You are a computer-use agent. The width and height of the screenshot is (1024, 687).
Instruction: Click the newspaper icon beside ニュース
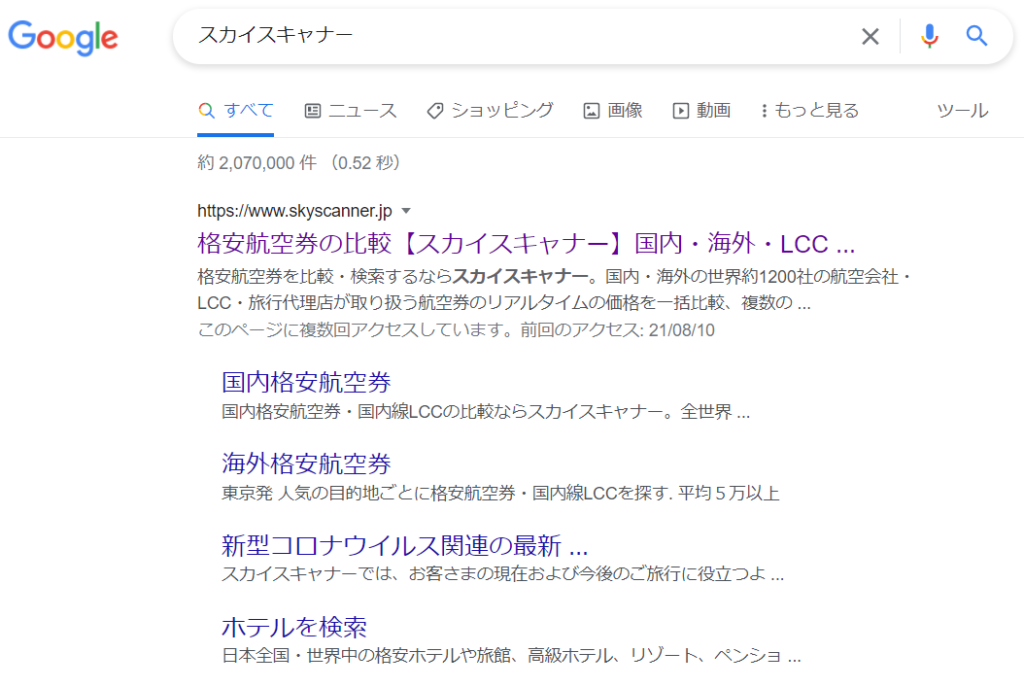(x=313, y=111)
